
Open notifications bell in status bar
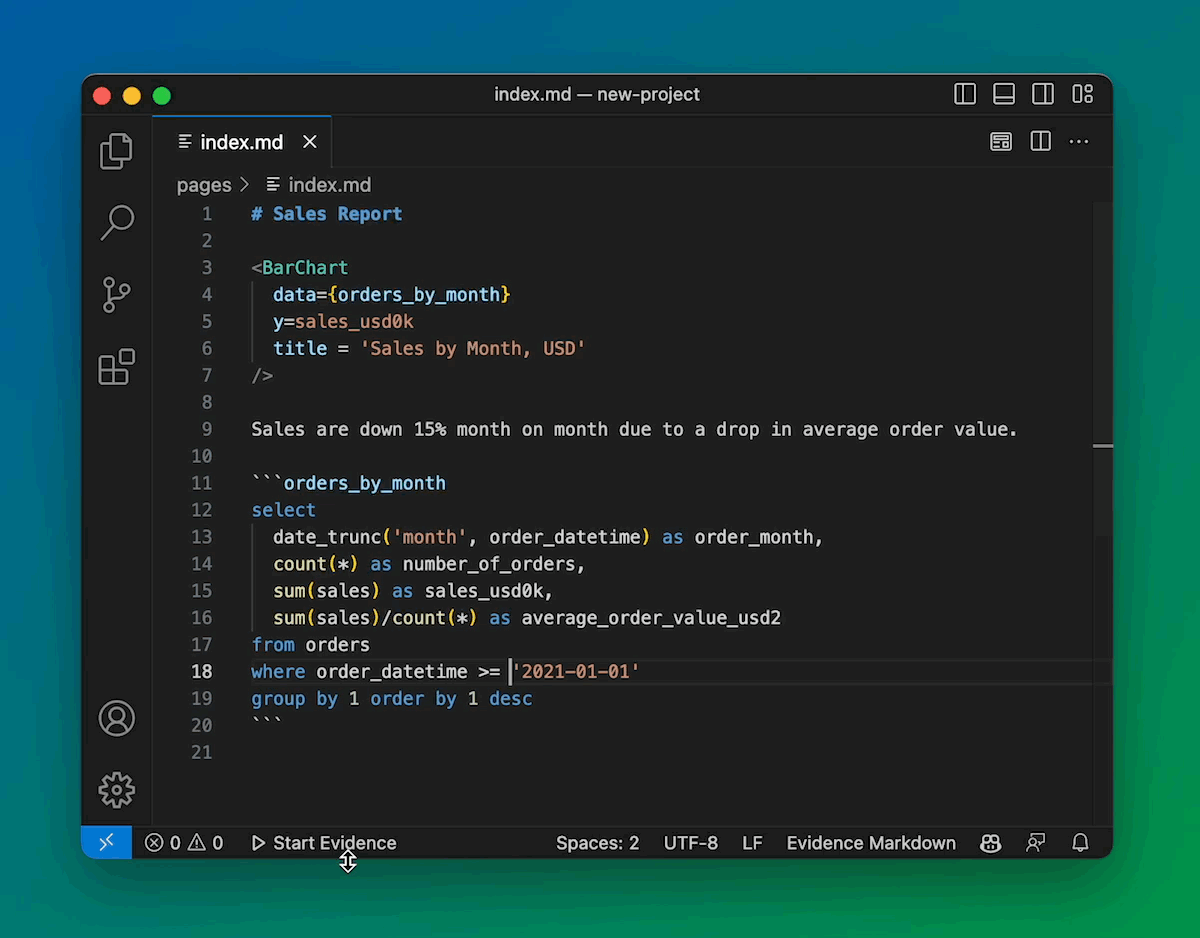pos(1080,843)
